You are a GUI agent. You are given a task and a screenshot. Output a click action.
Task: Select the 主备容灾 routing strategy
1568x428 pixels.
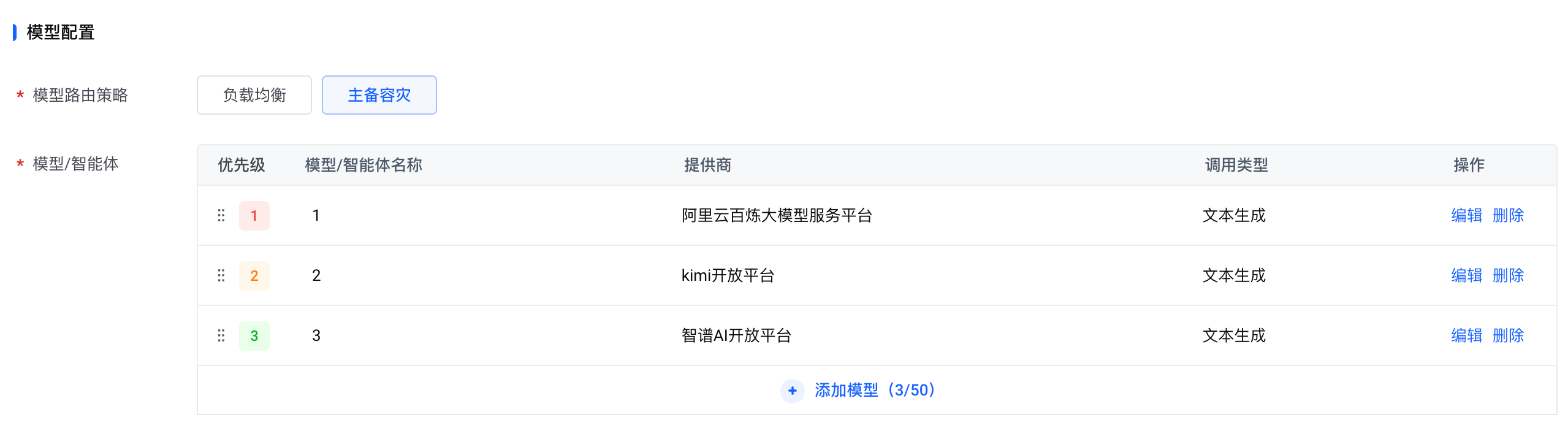pyautogui.click(x=379, y=95)
